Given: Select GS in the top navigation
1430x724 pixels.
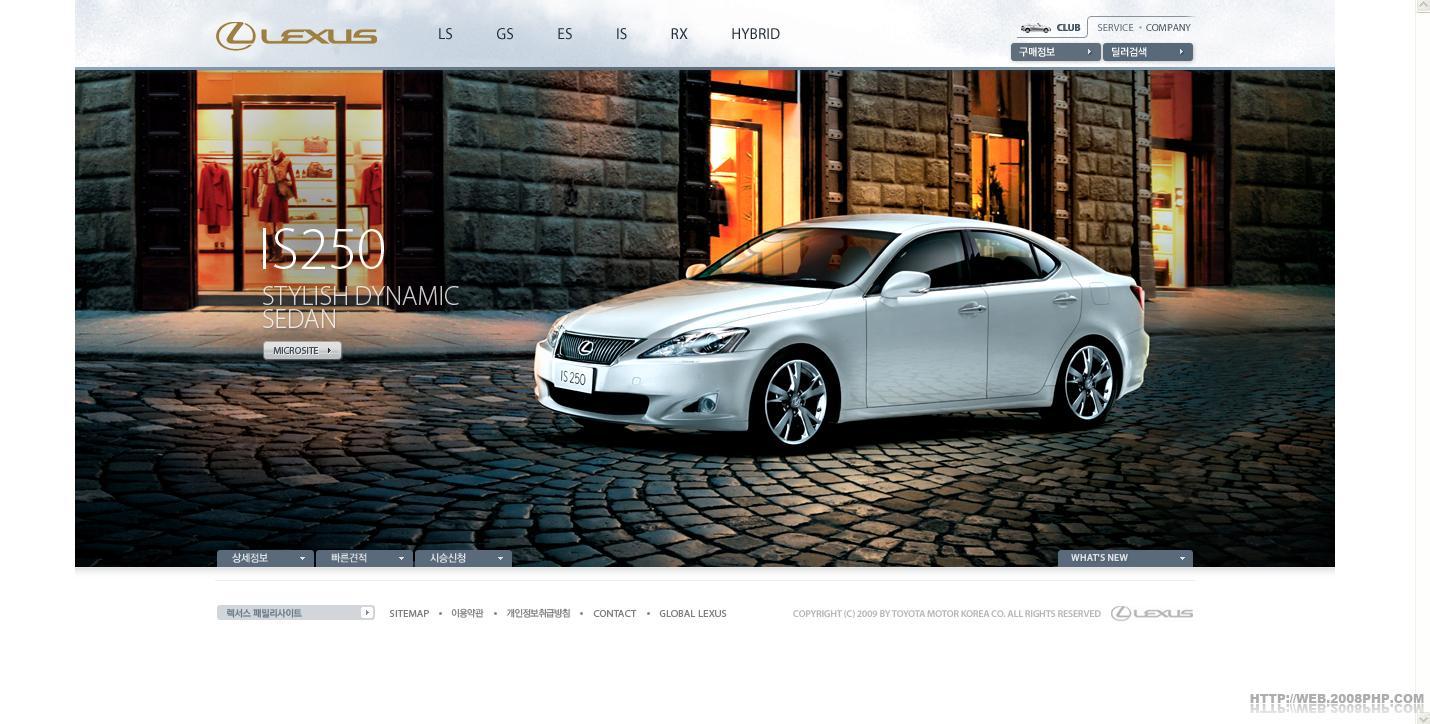Looking at the screenshot, I should (505, 34).
